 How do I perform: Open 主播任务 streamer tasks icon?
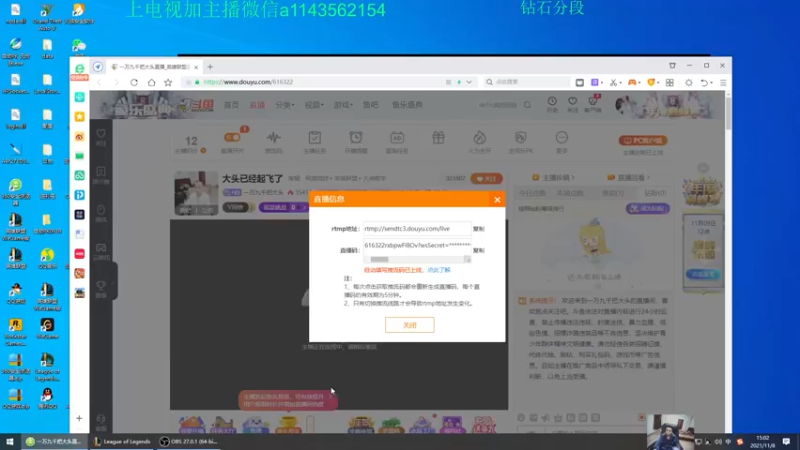(x=314, y=142)
